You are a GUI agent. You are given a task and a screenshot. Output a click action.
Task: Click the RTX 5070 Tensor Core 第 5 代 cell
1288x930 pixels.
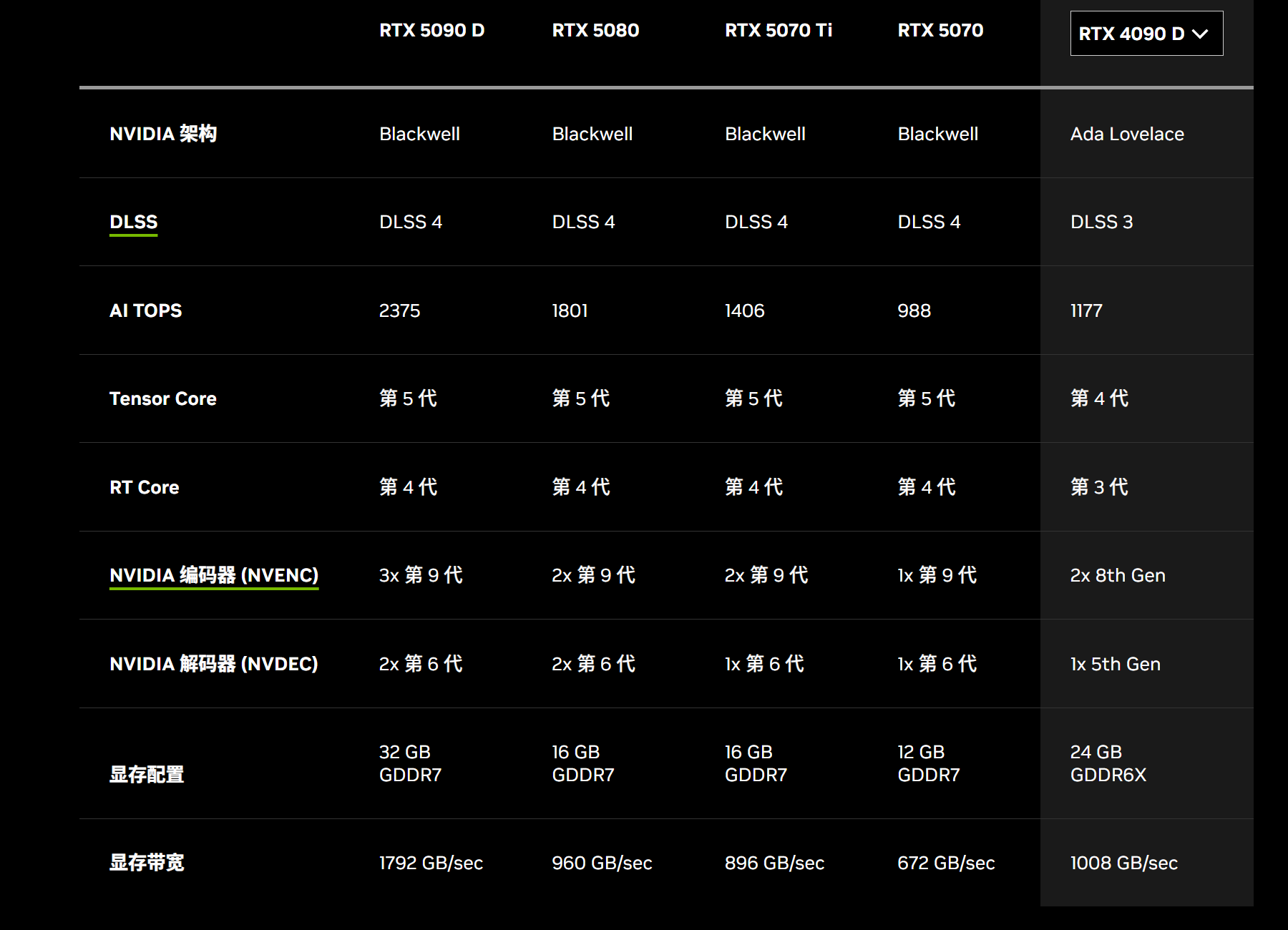[x=927, y=398]
